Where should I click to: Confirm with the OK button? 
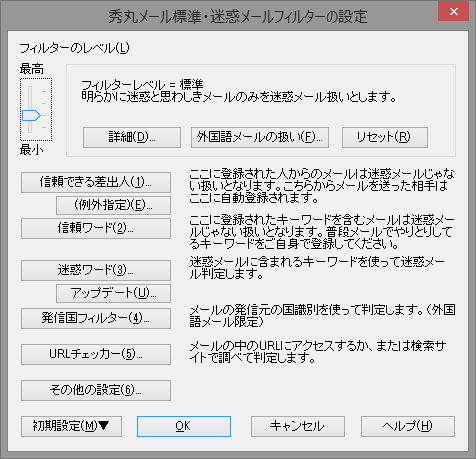[x=184, y=426]
